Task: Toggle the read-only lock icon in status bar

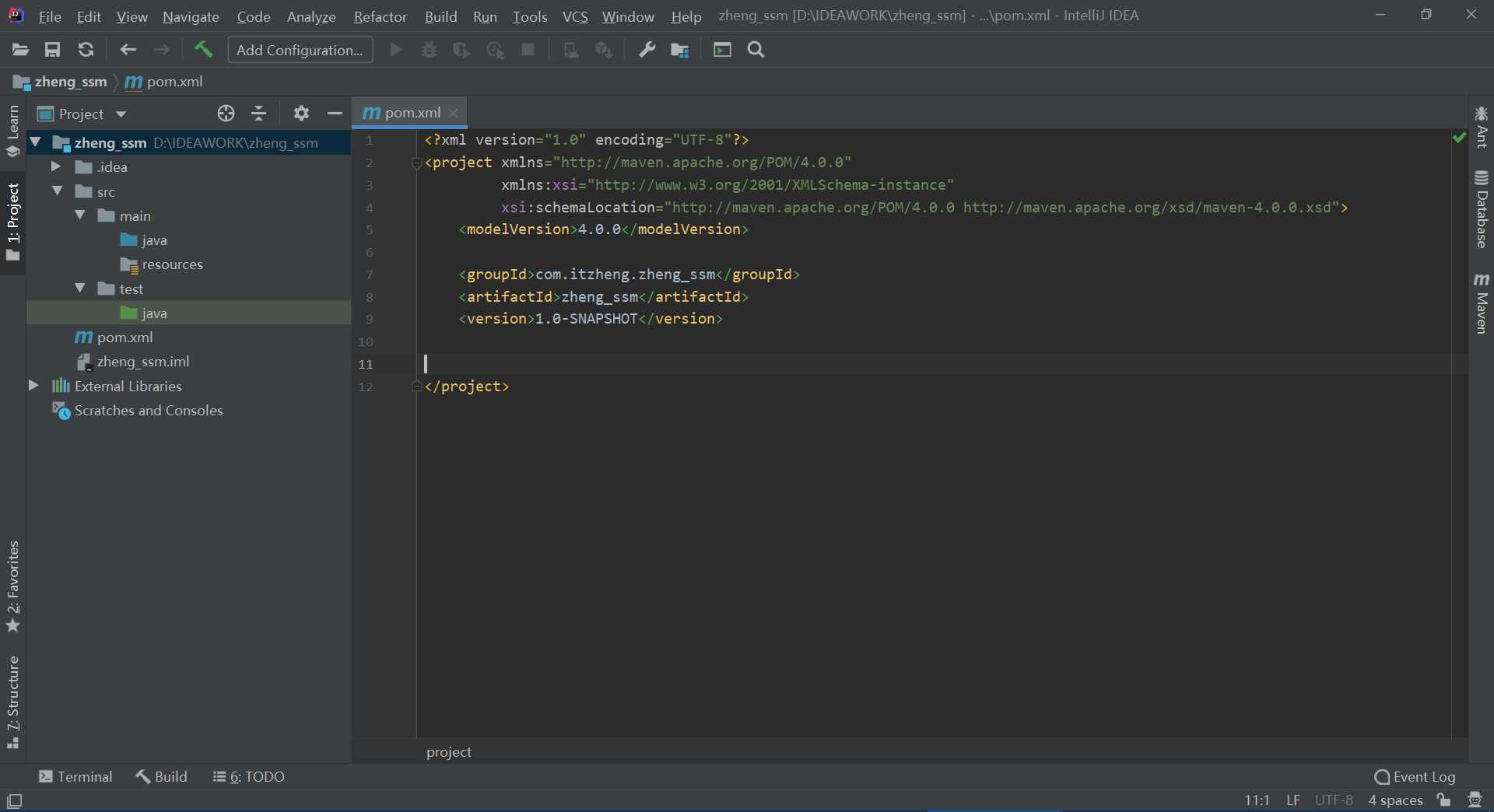Action: click(x=1444, y=800)
